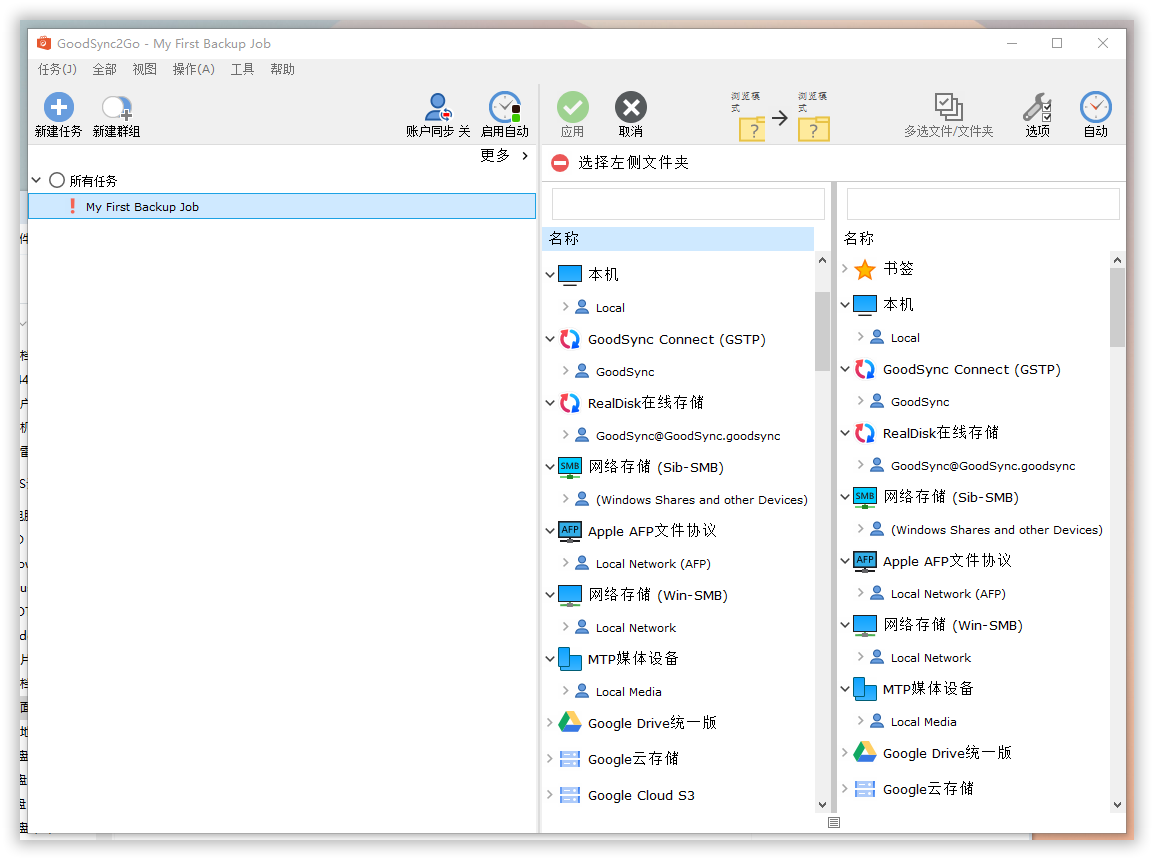This screenshot has width=1154, height=860.
Task: Open the 操作(A) menu
Action: (x=194, y=69)
